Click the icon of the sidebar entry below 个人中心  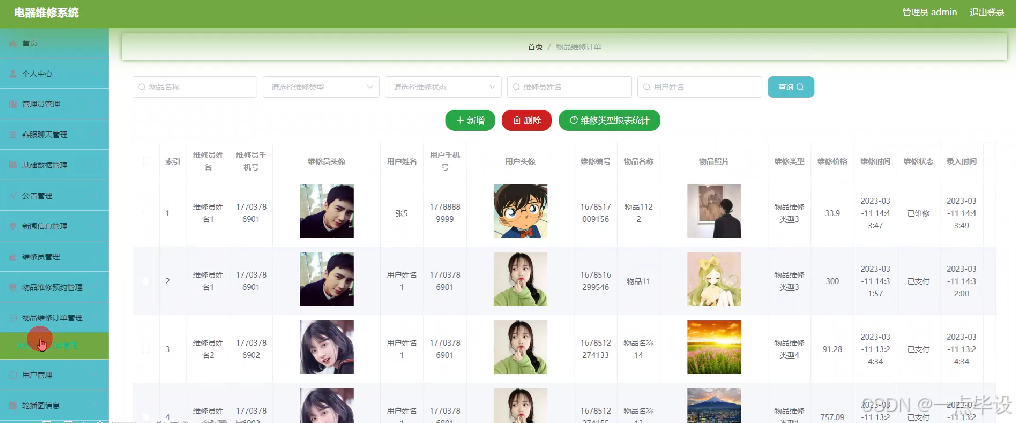(x=13, y=104)
